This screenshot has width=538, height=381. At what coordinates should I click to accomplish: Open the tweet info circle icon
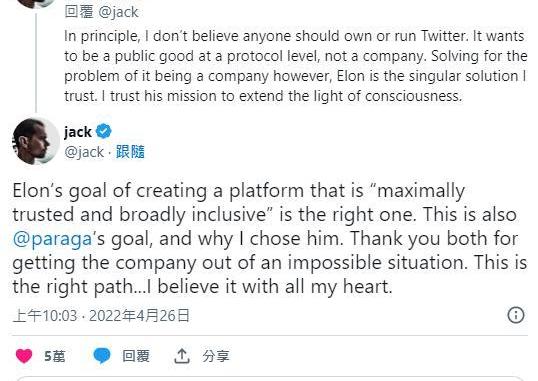tap(516, 315)
